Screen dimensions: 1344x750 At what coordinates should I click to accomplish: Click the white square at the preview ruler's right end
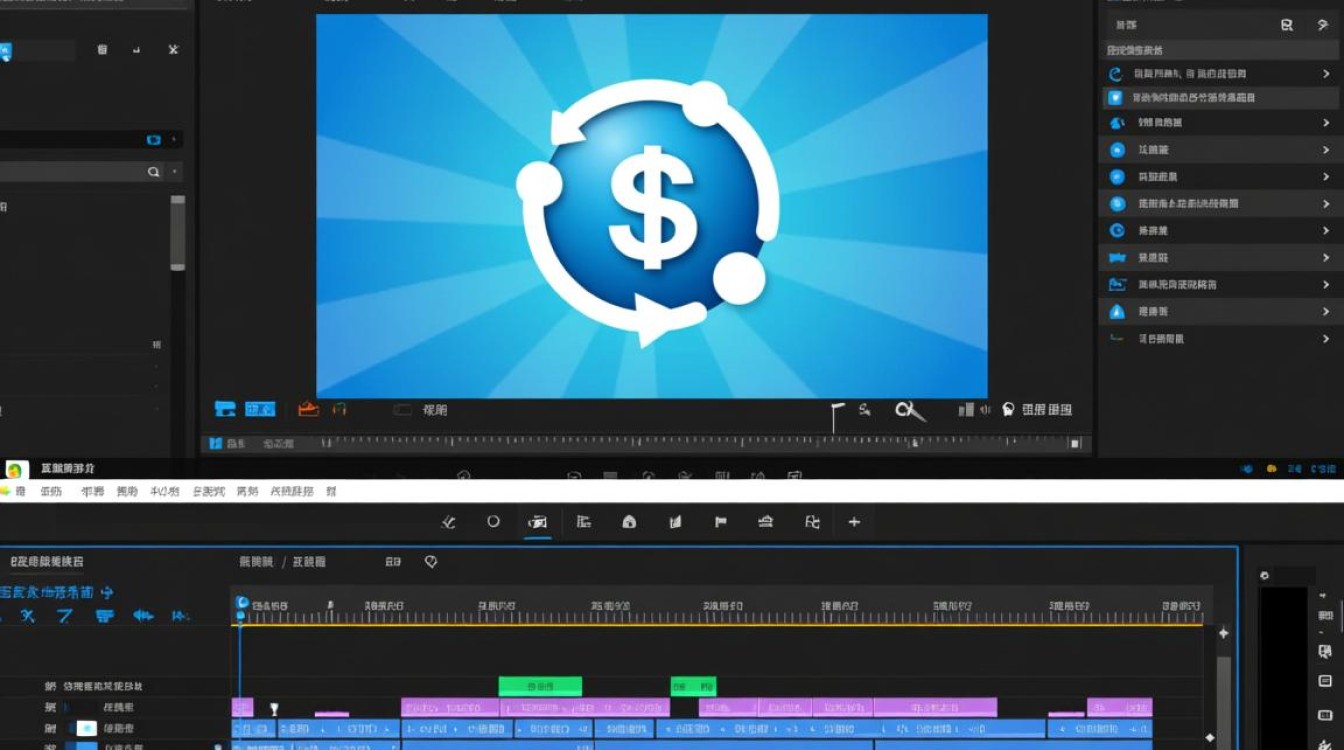coord(1075,443)
